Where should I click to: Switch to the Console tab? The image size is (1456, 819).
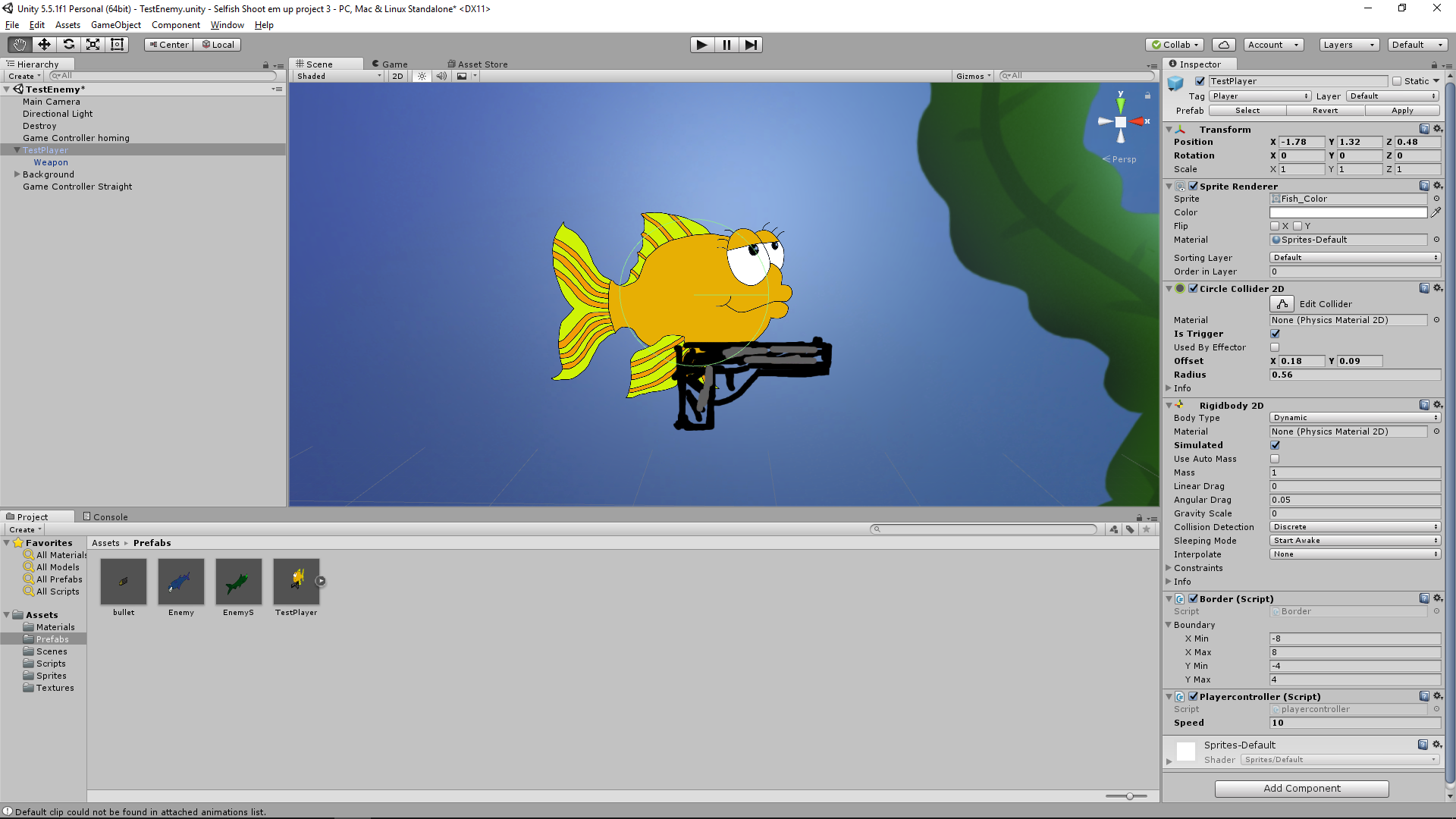[x=105, y=517]
